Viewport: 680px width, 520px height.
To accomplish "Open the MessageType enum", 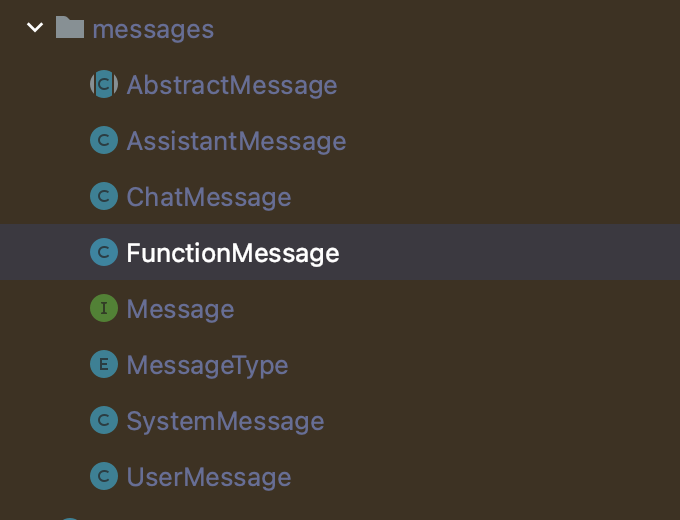I will coord(207,365).
